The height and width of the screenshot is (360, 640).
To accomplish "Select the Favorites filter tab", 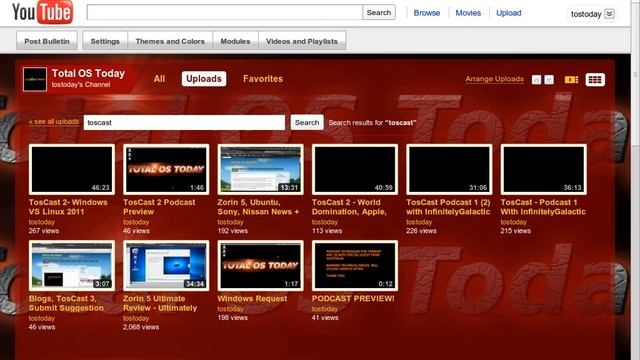I will pyautogui.click(x=263, y=79).
